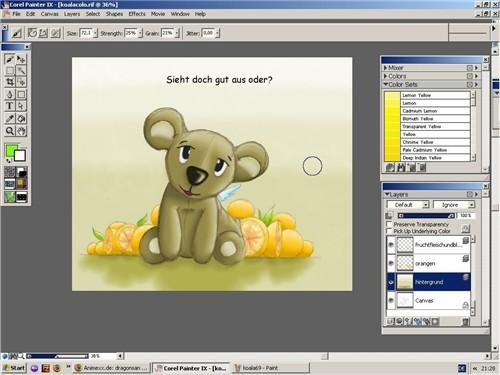Select the Rectangular Shape tool
This screenshot has height=375, width=500.
[x=21, y=94]
